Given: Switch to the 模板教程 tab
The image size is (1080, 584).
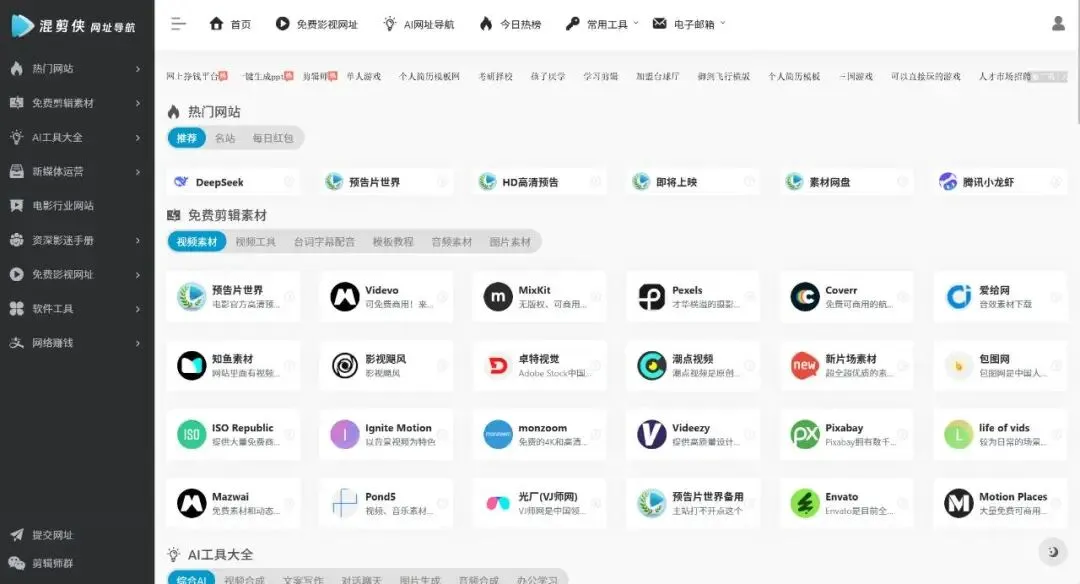Looking at the screenshot, I should pyautogui.click(x=393, y=242).
